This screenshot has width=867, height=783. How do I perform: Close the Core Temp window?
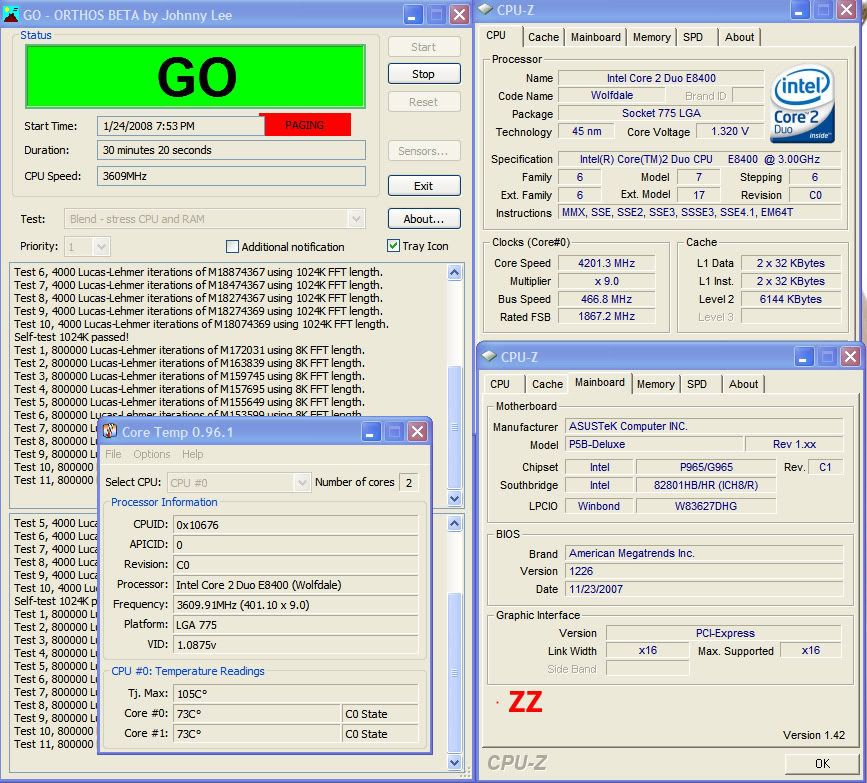click(417, 432)
